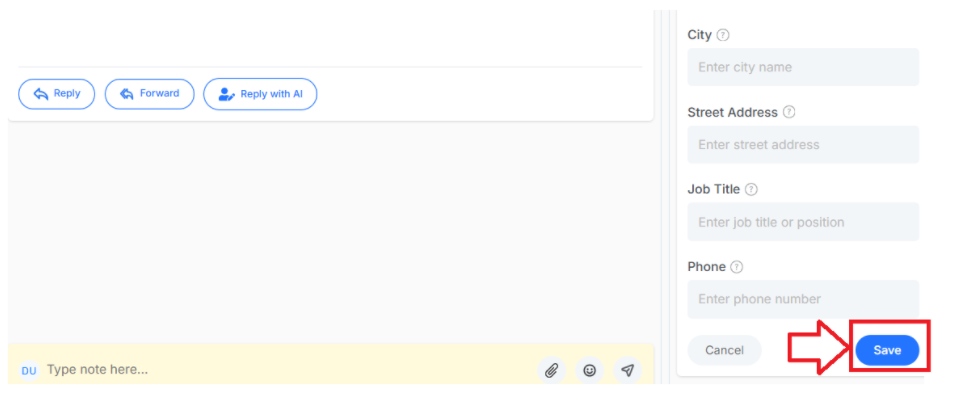Click the DU user avatar
The width and height of the screenshot is (978, 418).
(x=29, y=371)
